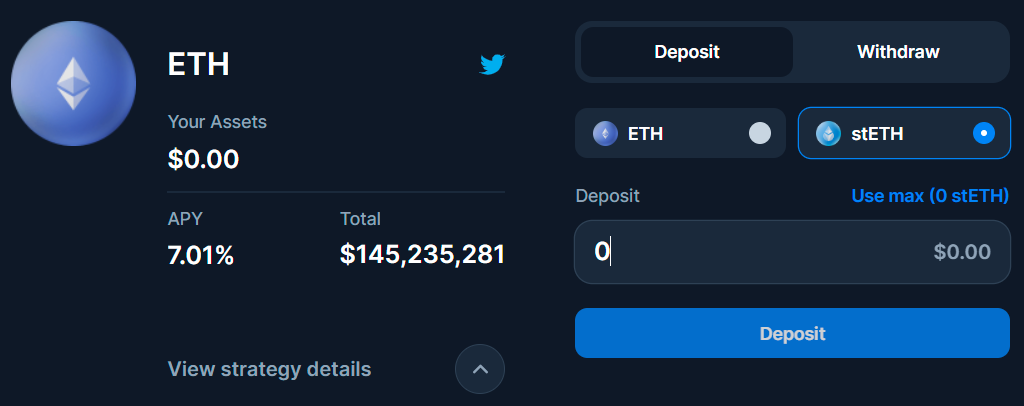Click Your Assets $0.00 balance

[x=204, y=158]
